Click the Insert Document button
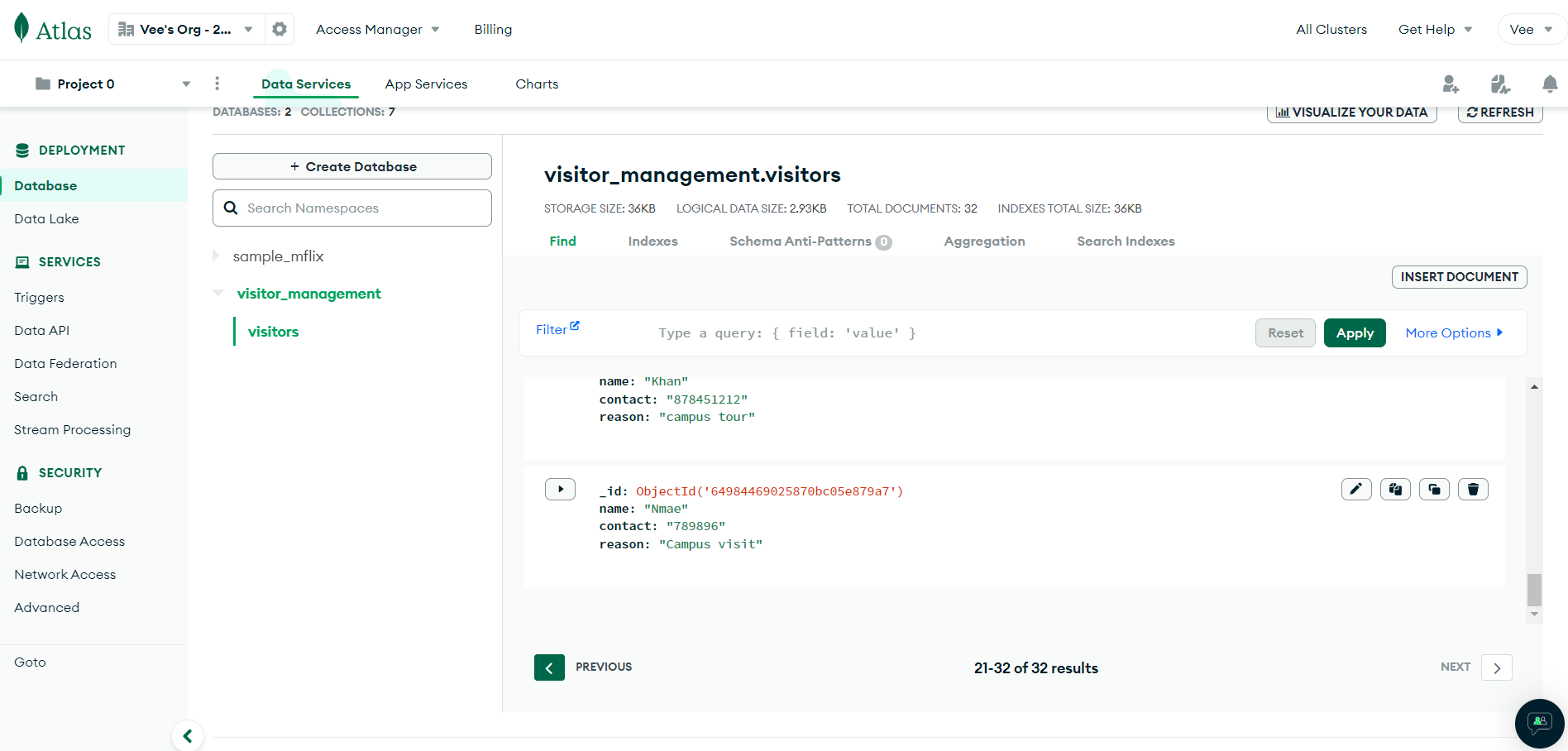This screenshot has height=751, width=1568. click(1459, 277)
